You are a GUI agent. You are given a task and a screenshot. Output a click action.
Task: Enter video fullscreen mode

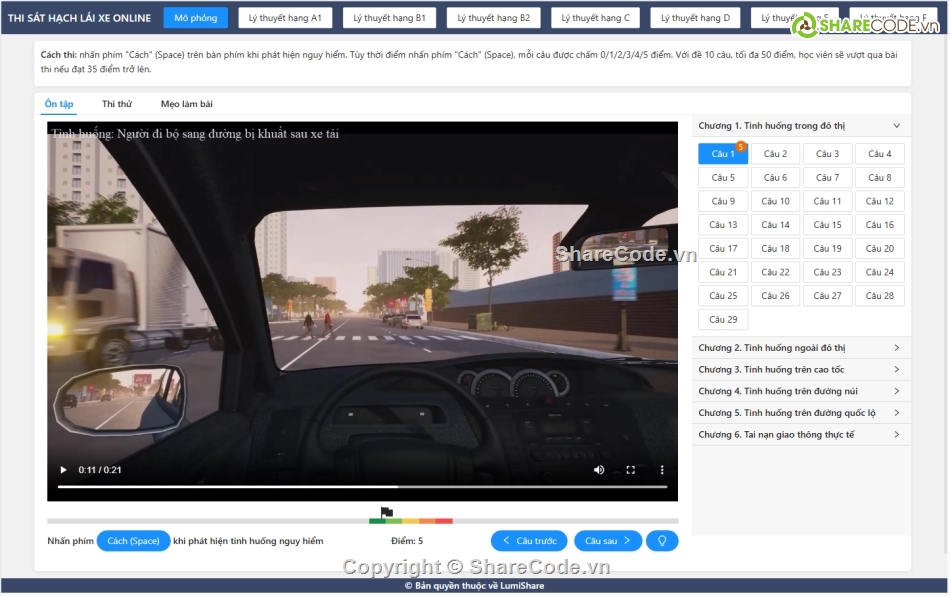click(631, 470)
